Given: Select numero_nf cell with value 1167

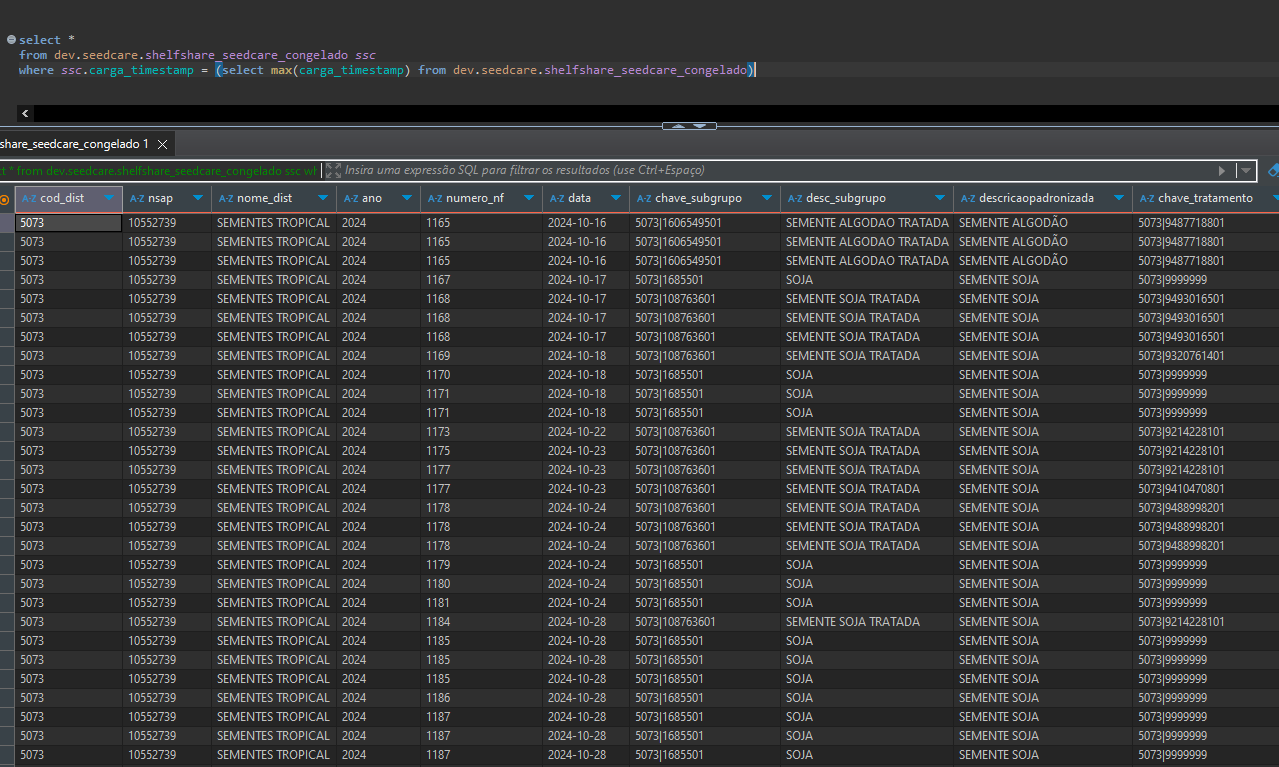Looking at the screenshot, I should [481, 280].
